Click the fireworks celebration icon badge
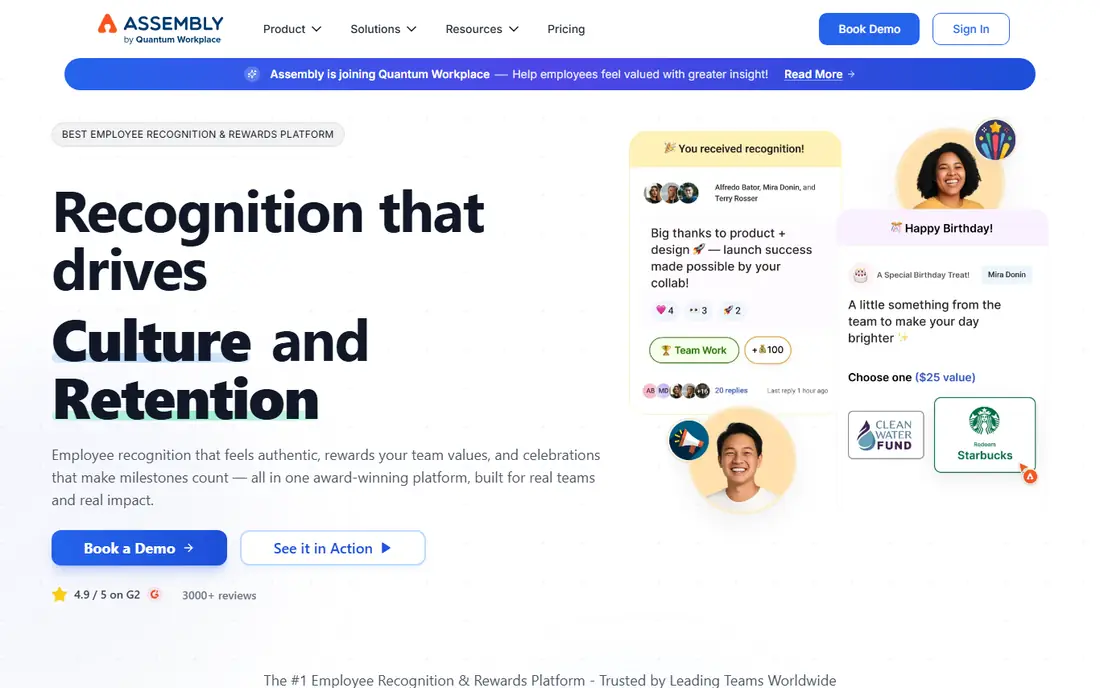Viewport: 1100px width, 688px height. point(995,139)
